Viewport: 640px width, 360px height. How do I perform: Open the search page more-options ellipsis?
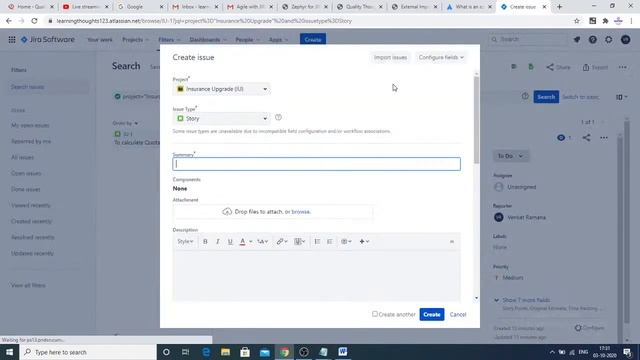(622, 67)
